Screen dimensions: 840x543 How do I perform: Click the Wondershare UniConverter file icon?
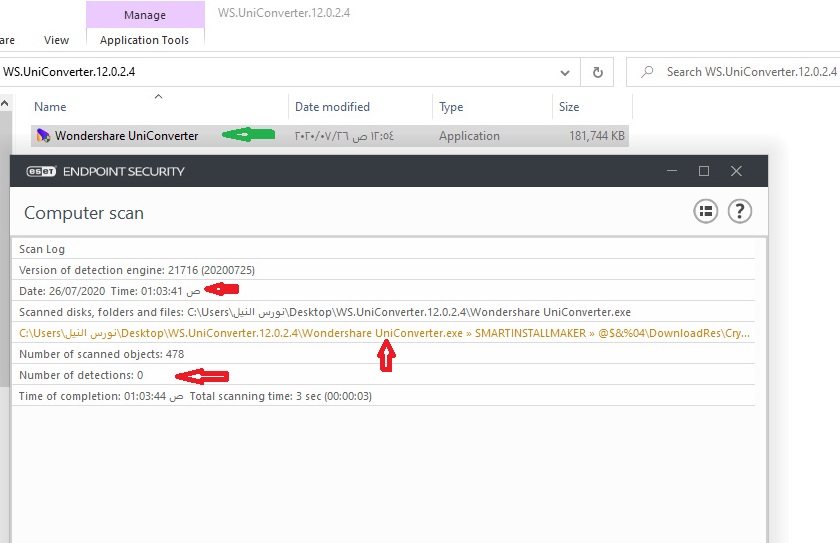point(43,136)
